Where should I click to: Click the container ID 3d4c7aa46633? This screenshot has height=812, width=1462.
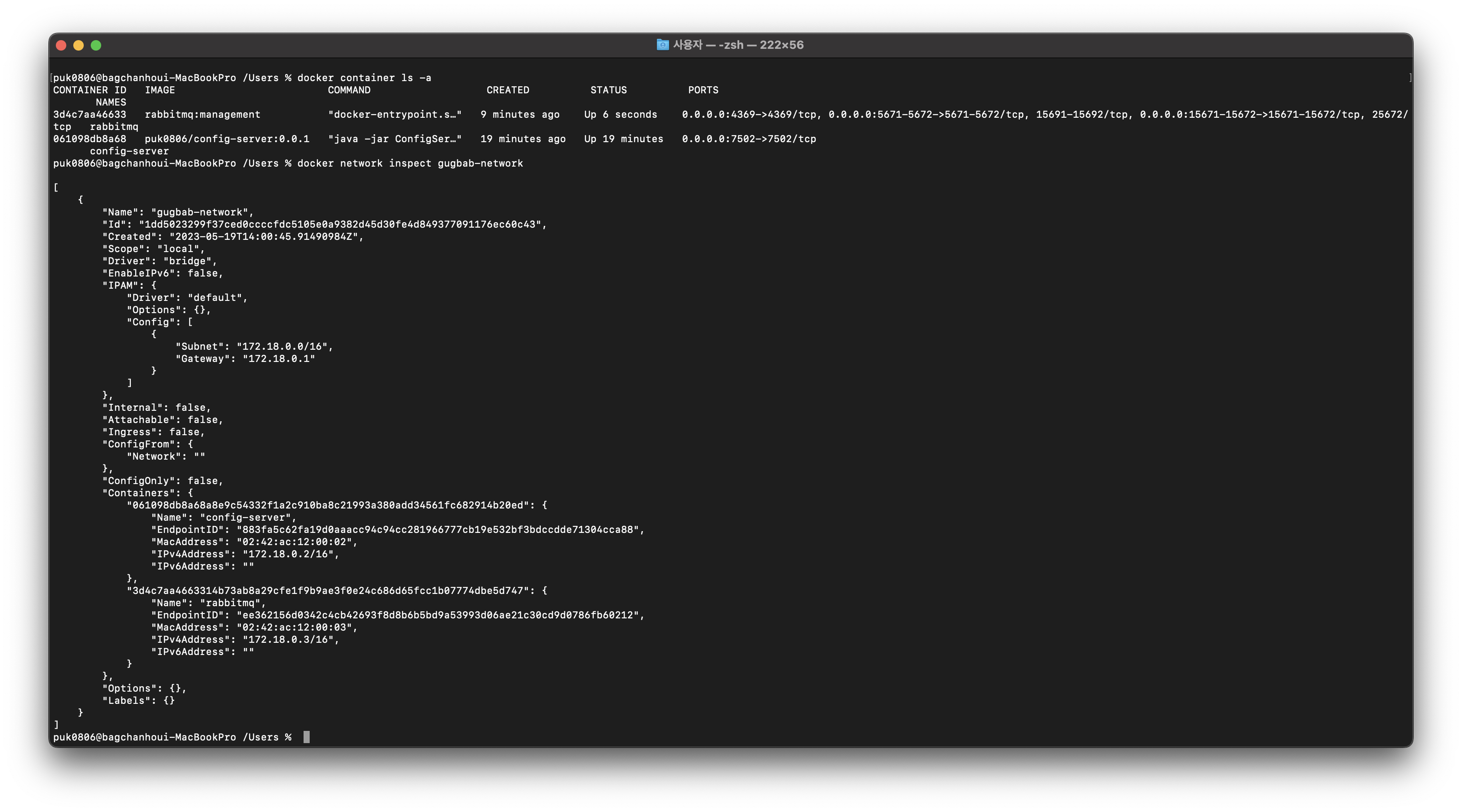[x=90, y=115]
